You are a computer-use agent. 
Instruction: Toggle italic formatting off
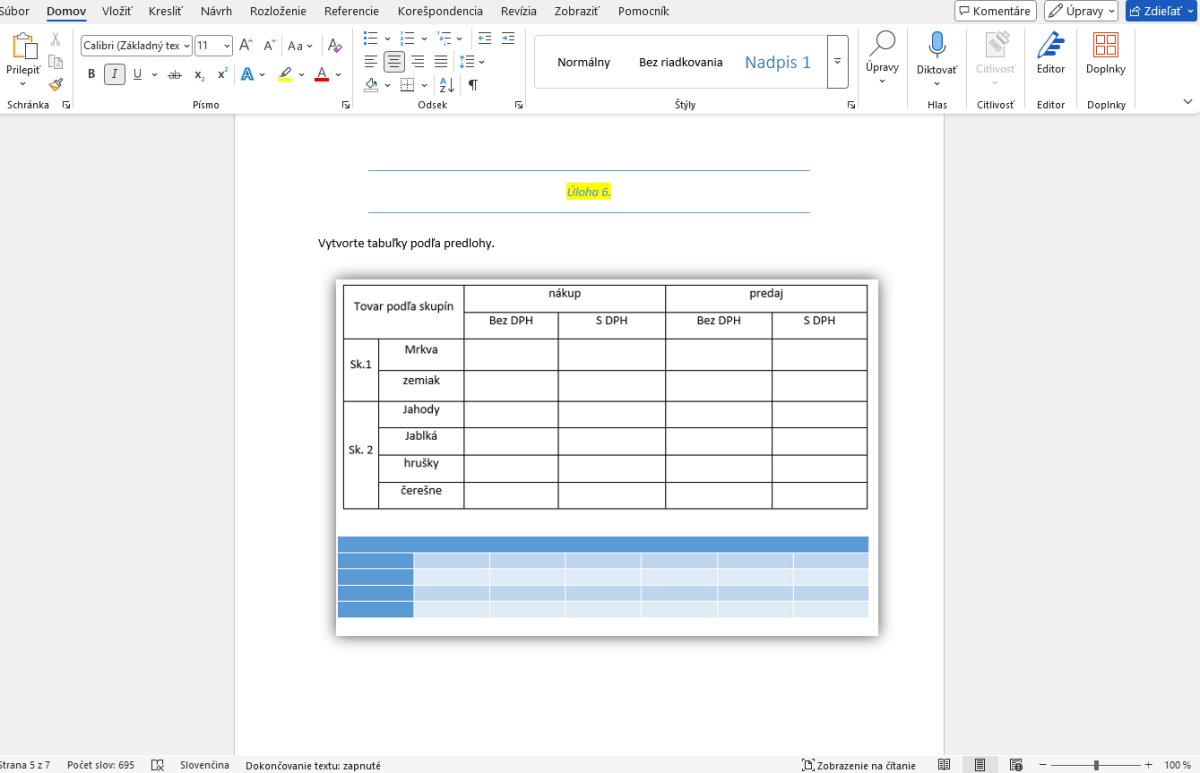(x=114, y=75)
